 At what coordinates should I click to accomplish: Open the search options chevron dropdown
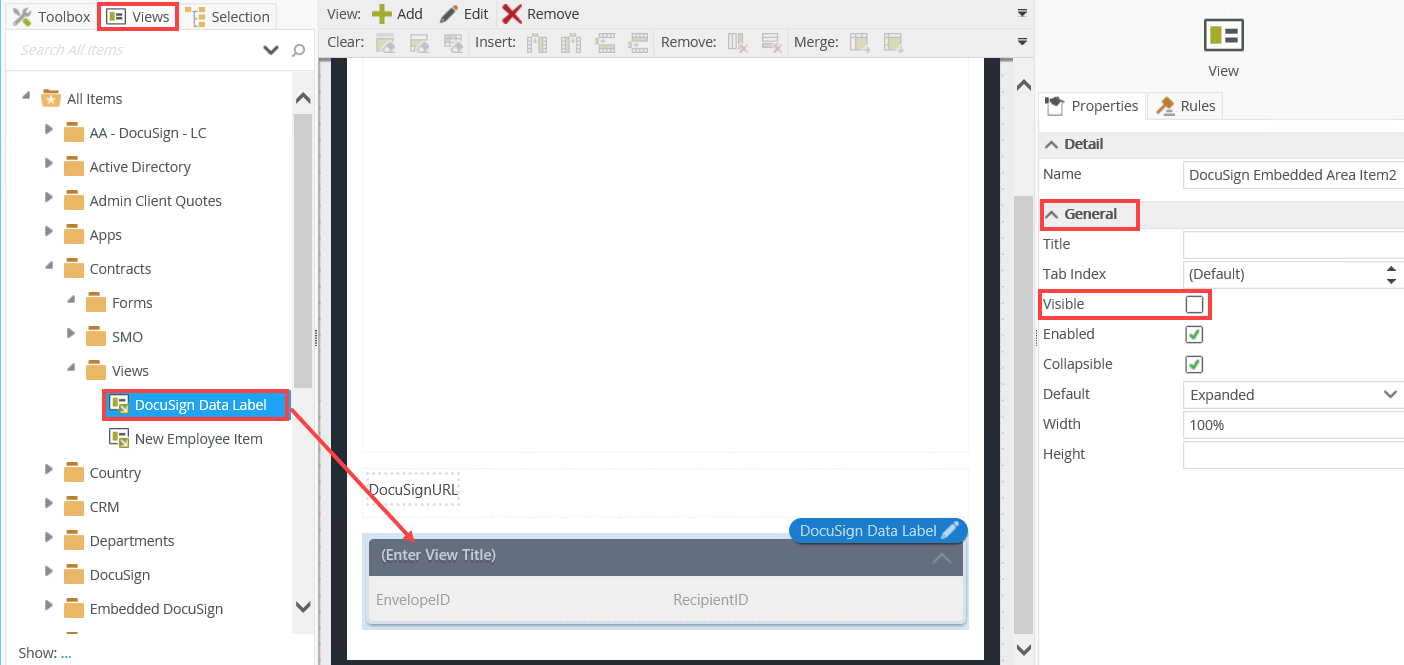coord(271,50)
